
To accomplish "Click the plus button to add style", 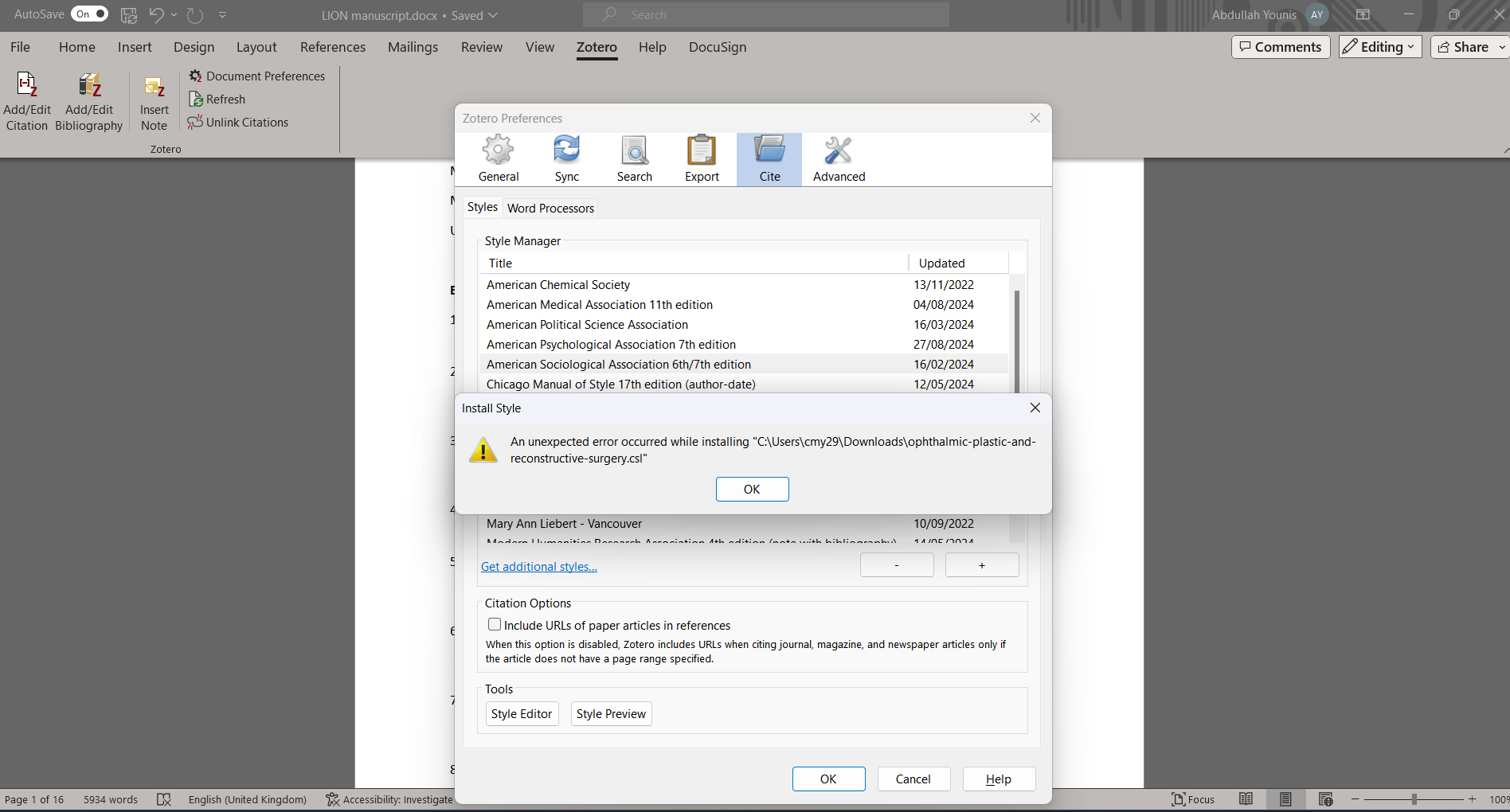I will click(982, 565).
